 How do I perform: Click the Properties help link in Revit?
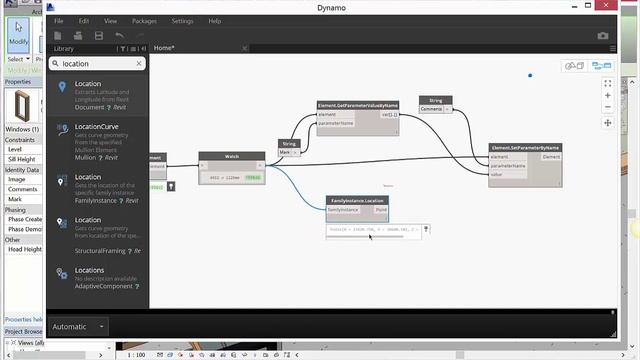(x=23, y=320)
